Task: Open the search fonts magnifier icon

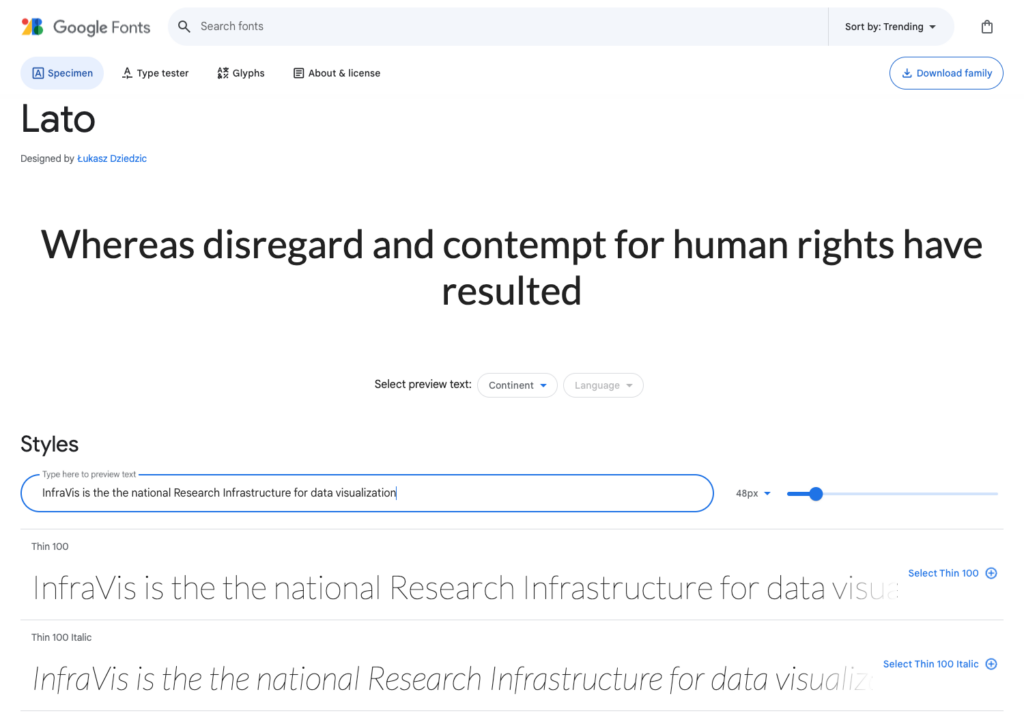Action: click(x=184, y=26)
